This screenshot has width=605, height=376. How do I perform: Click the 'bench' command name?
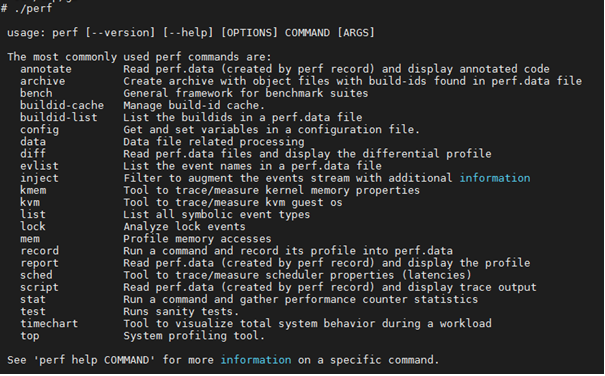click(36, 93)
